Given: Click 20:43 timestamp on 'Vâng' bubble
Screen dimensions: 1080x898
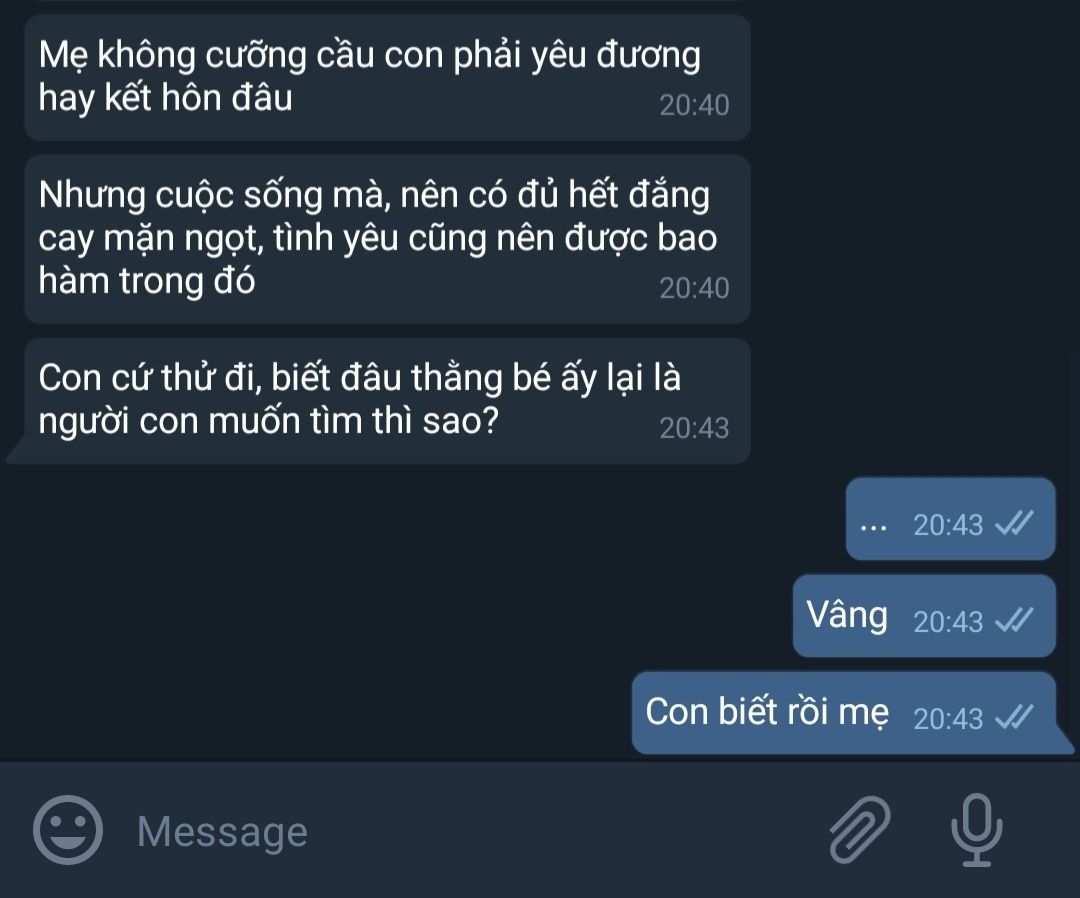Looking at the screenshot, I should pos(948,622).
